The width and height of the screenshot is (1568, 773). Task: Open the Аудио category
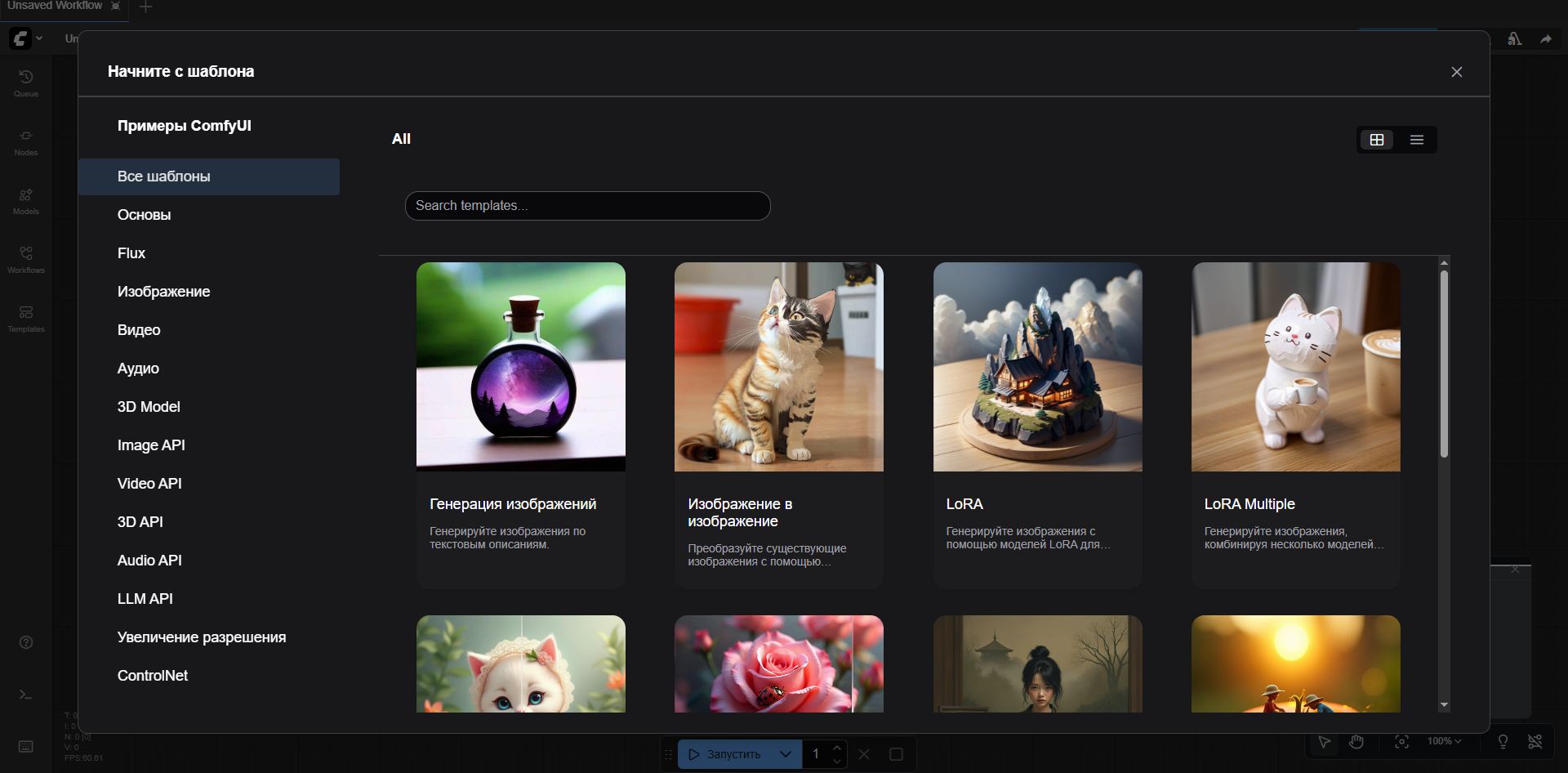(x=209, y=369)
